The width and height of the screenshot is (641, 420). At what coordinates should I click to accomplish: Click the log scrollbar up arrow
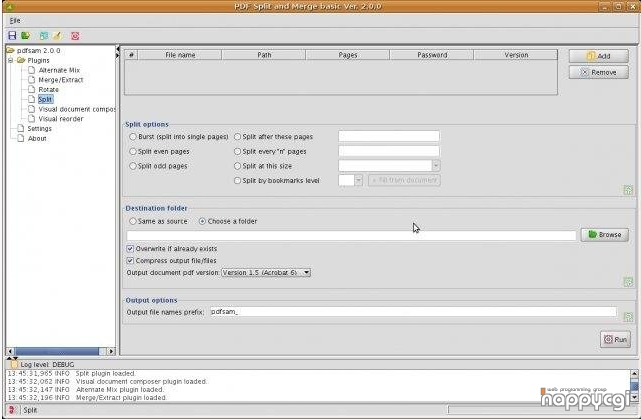point(634,373)
